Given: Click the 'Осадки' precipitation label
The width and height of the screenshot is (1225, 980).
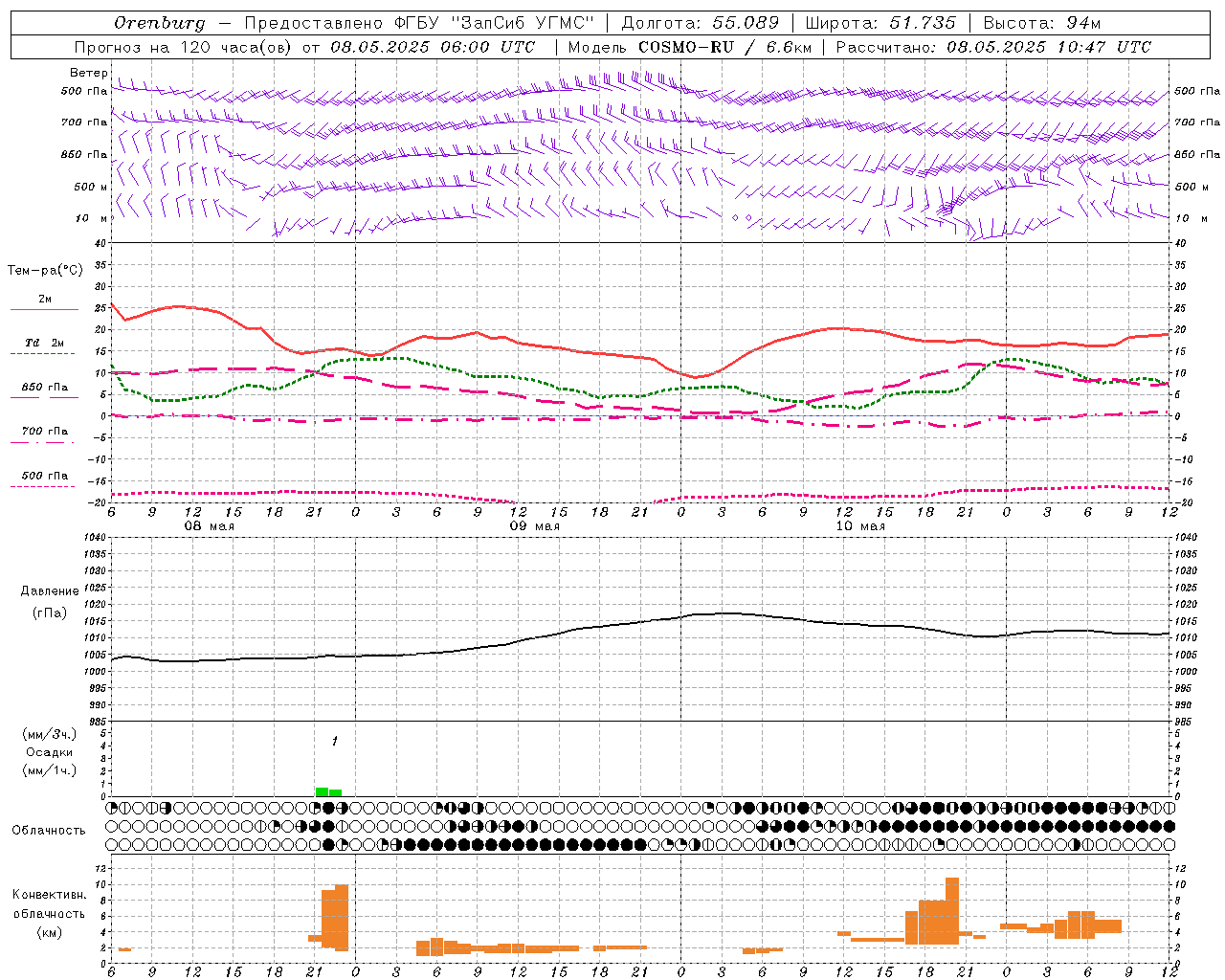Looking at the screenshot, I should pos(50,752).
